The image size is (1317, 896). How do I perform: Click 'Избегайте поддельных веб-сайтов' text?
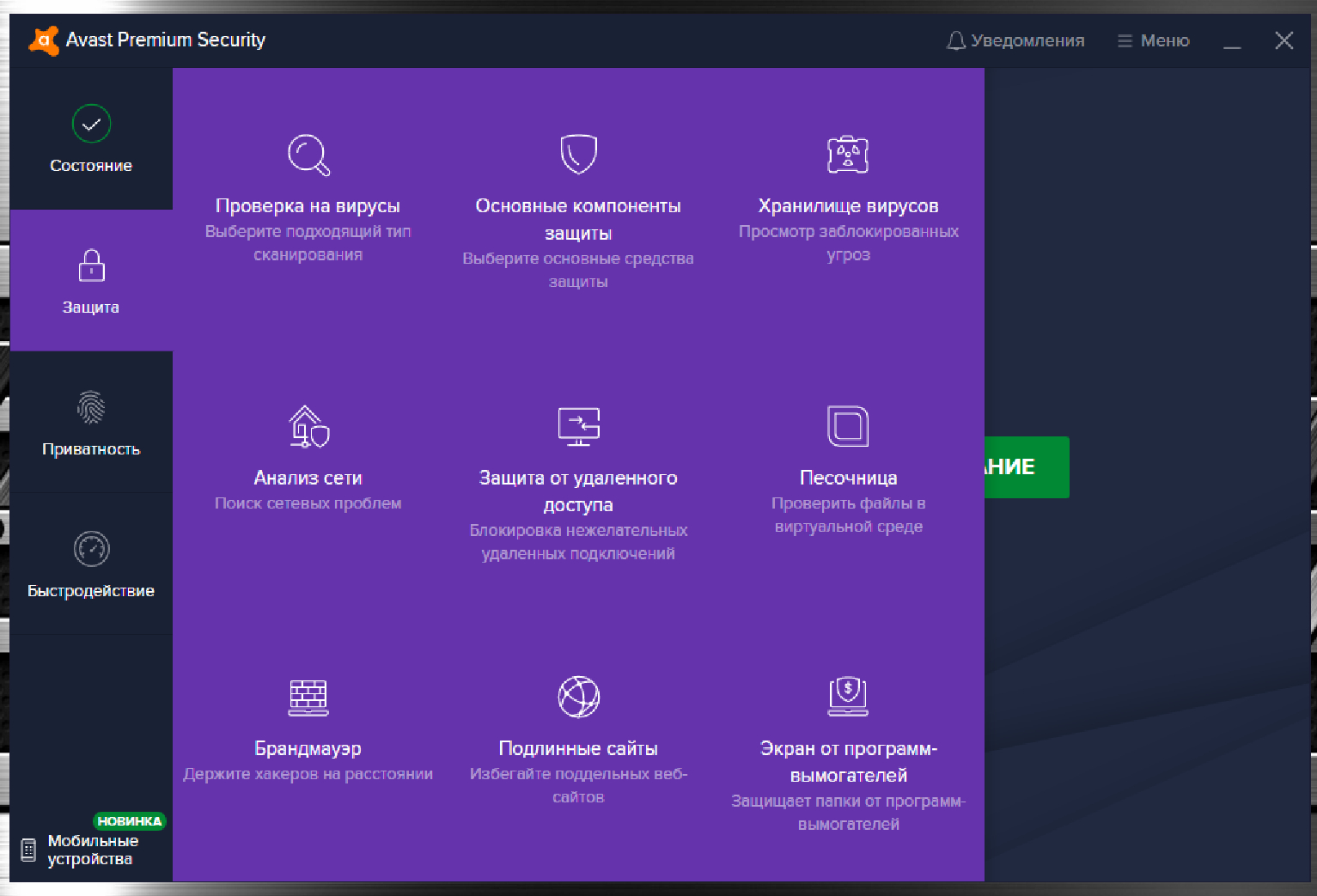click(x=578, y=785)
